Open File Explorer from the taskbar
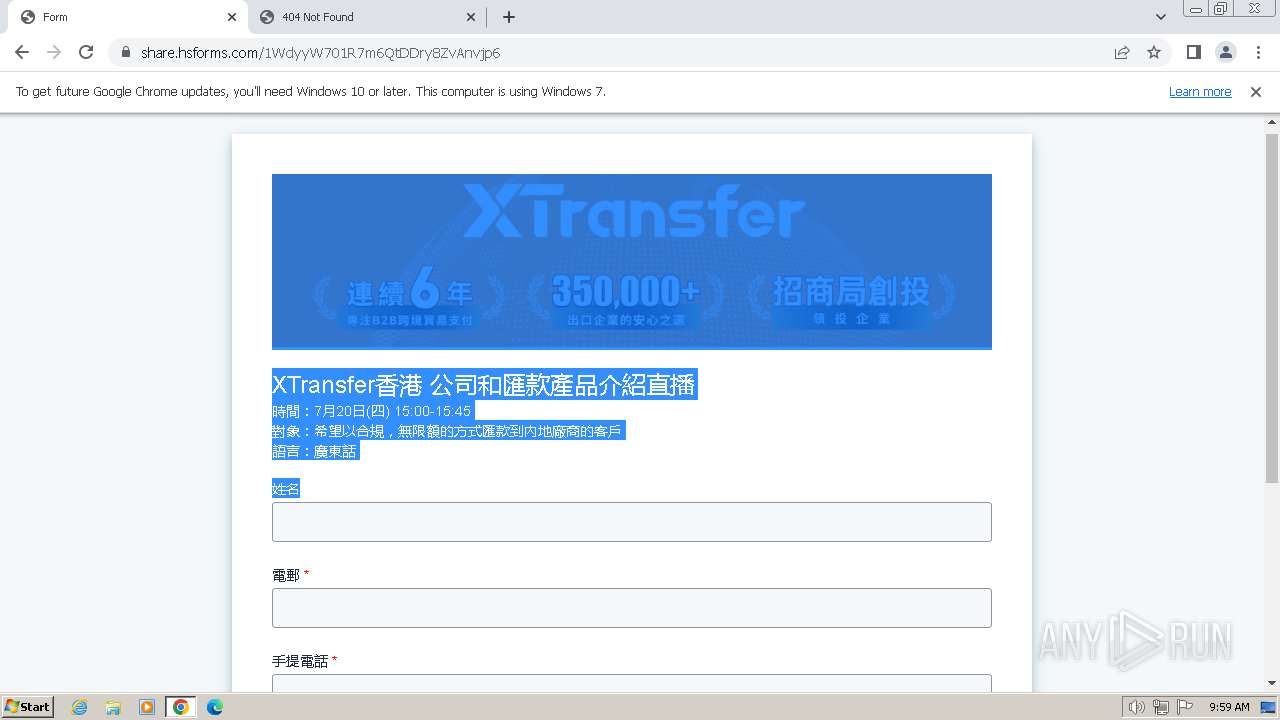The image size is (1280, 720). click(113, 707)
